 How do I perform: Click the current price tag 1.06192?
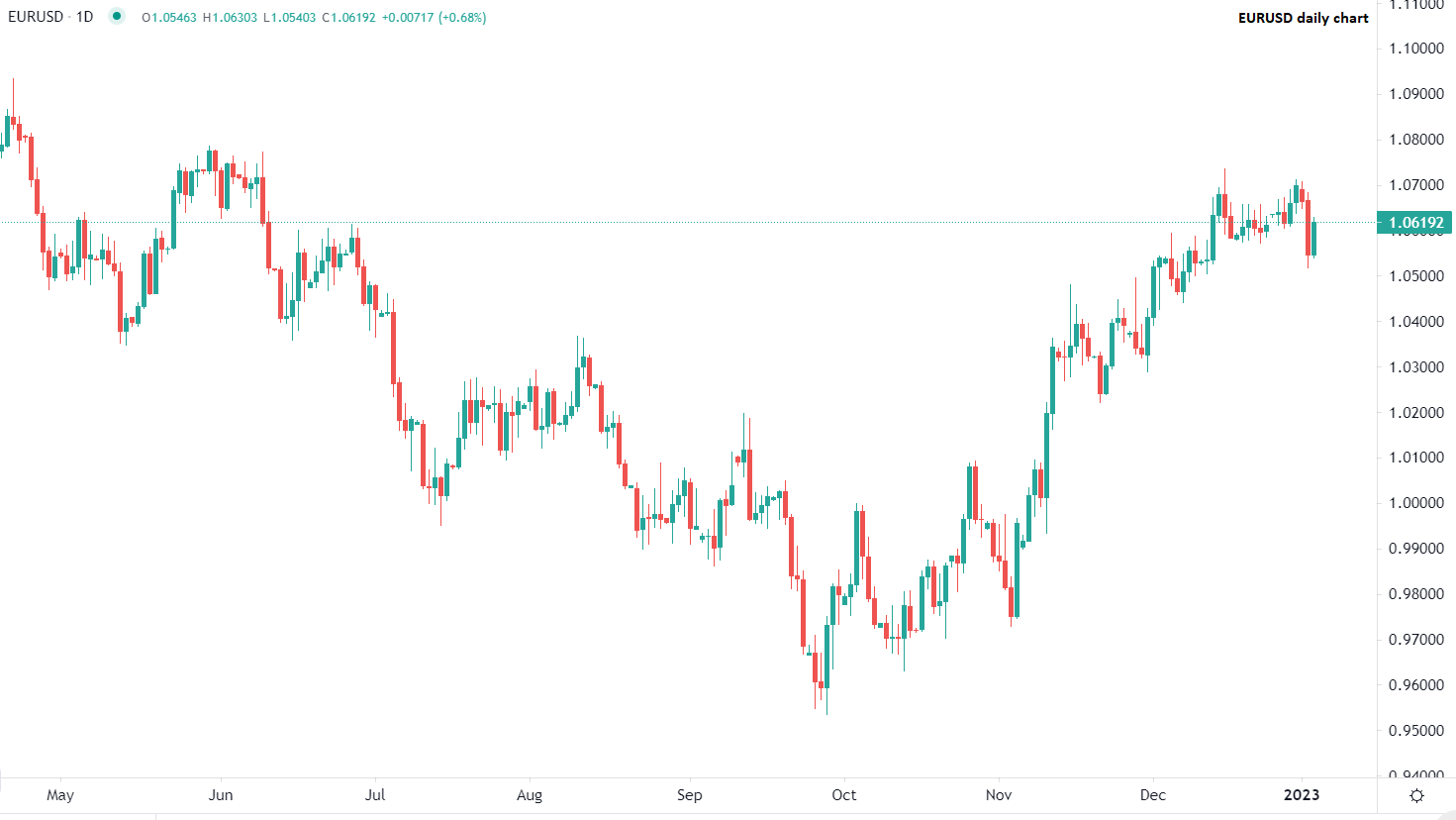1415,223
